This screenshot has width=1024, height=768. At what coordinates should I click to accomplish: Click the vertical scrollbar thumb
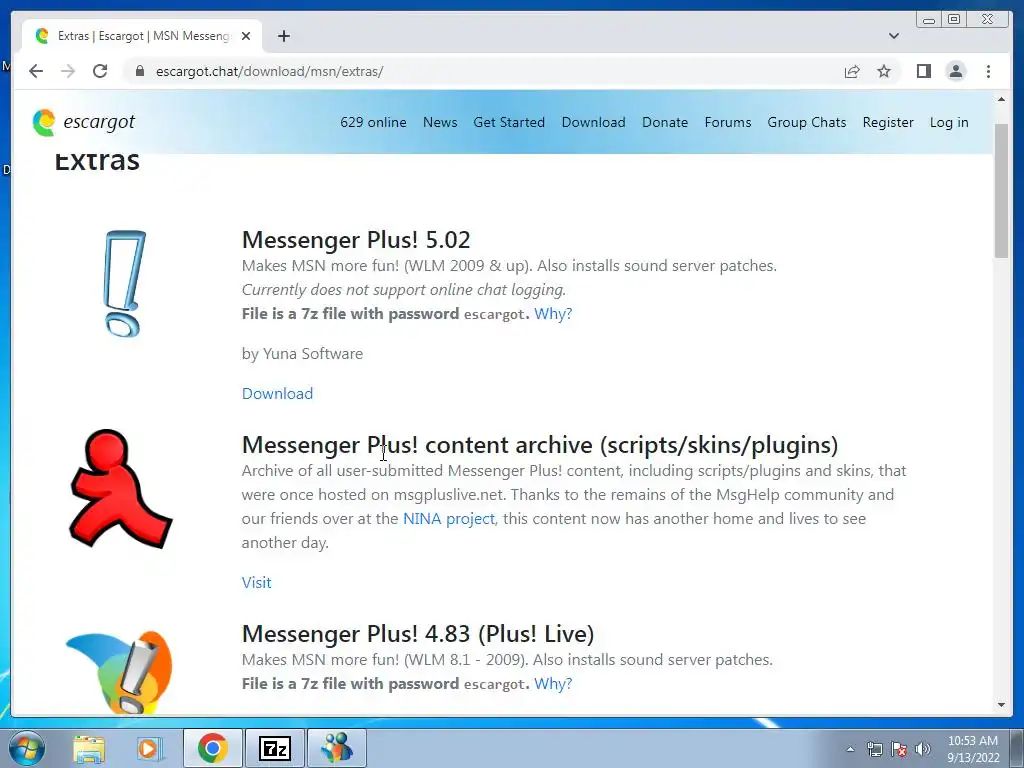point(1001,191)
